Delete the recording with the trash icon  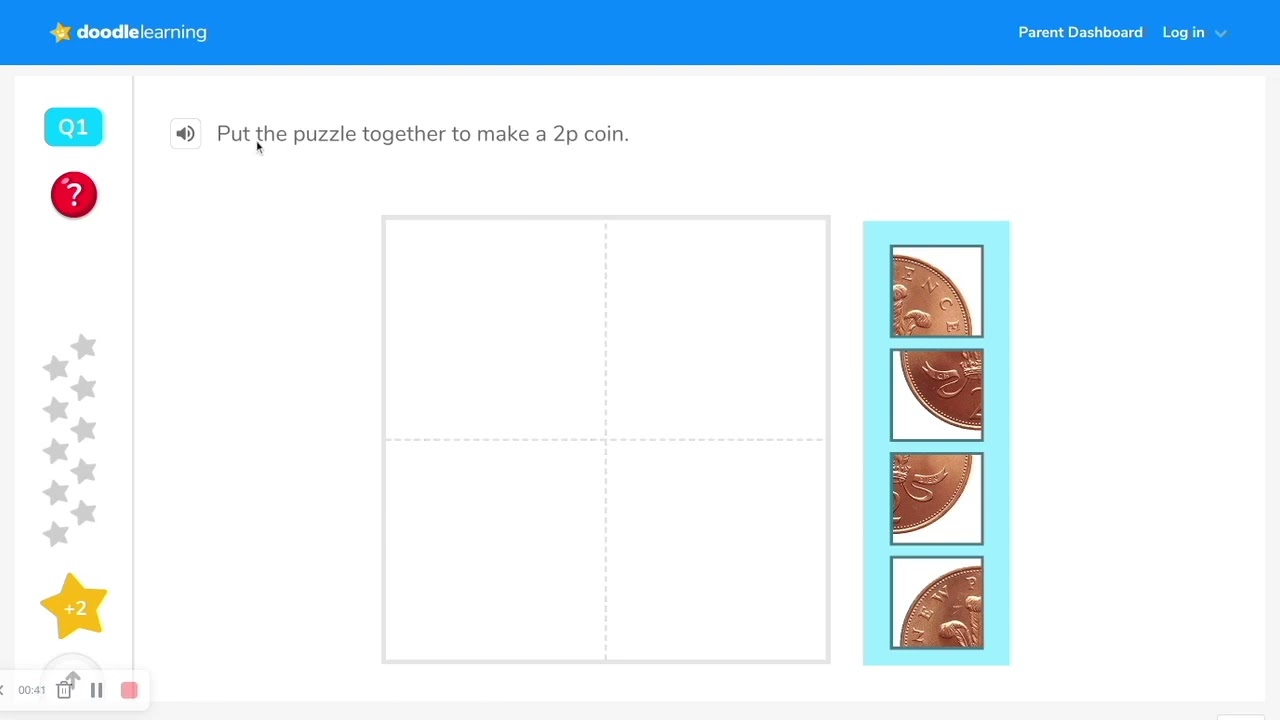64,690
